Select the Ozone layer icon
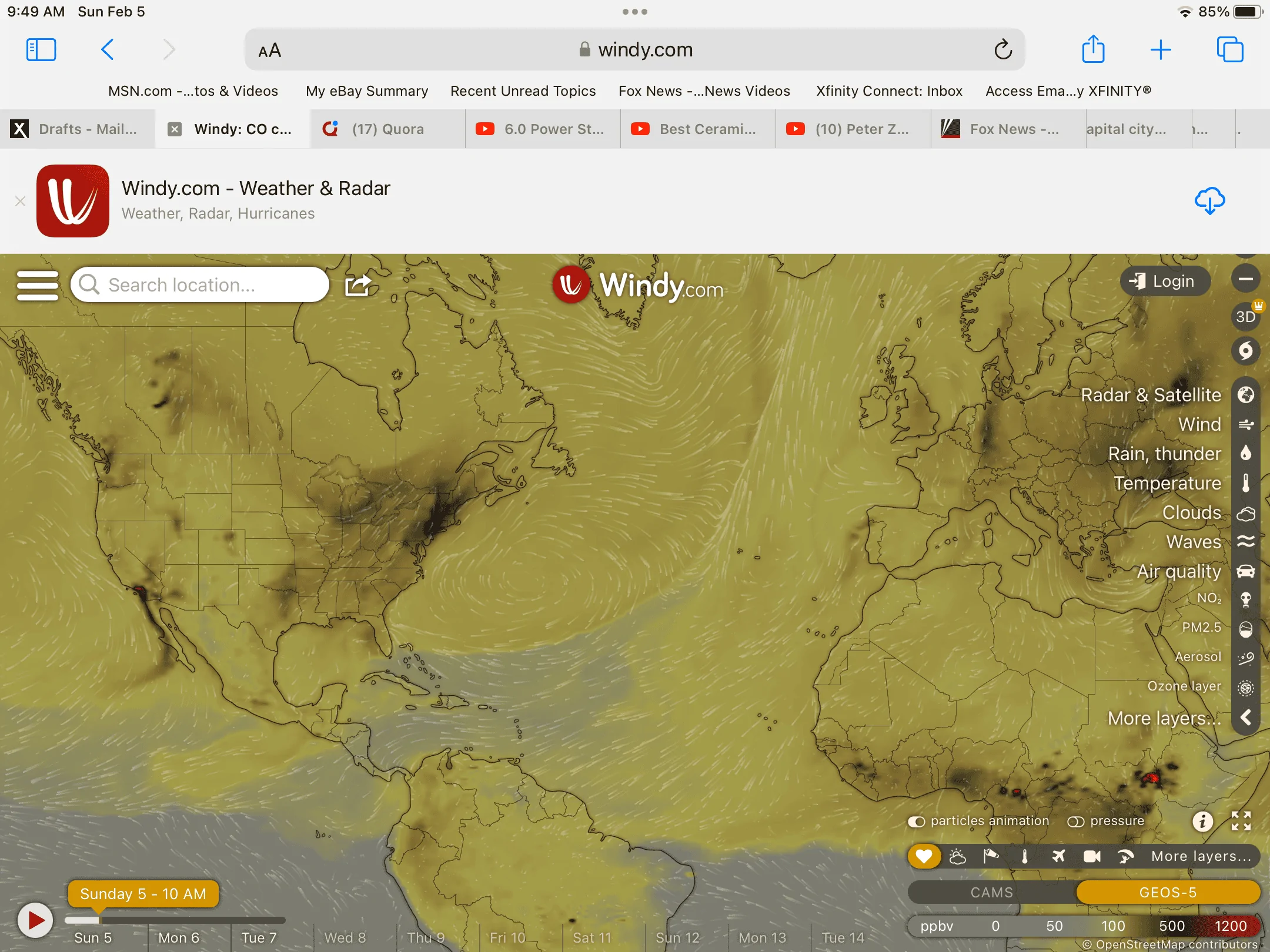 tap(1245, 688)
